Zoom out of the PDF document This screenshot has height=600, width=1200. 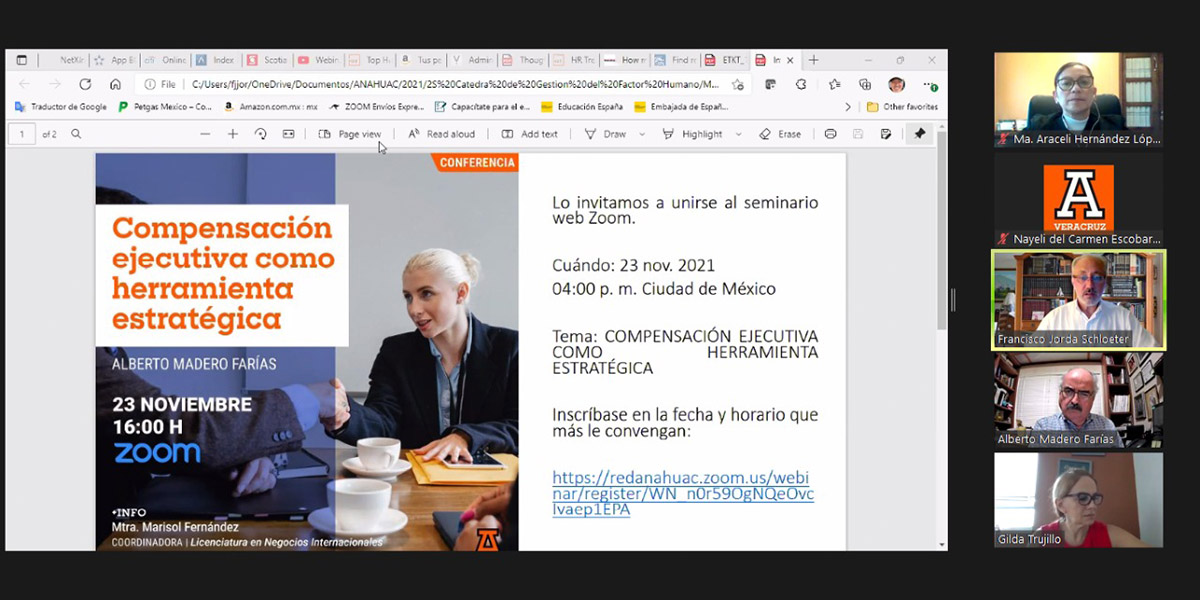[205, 134]
